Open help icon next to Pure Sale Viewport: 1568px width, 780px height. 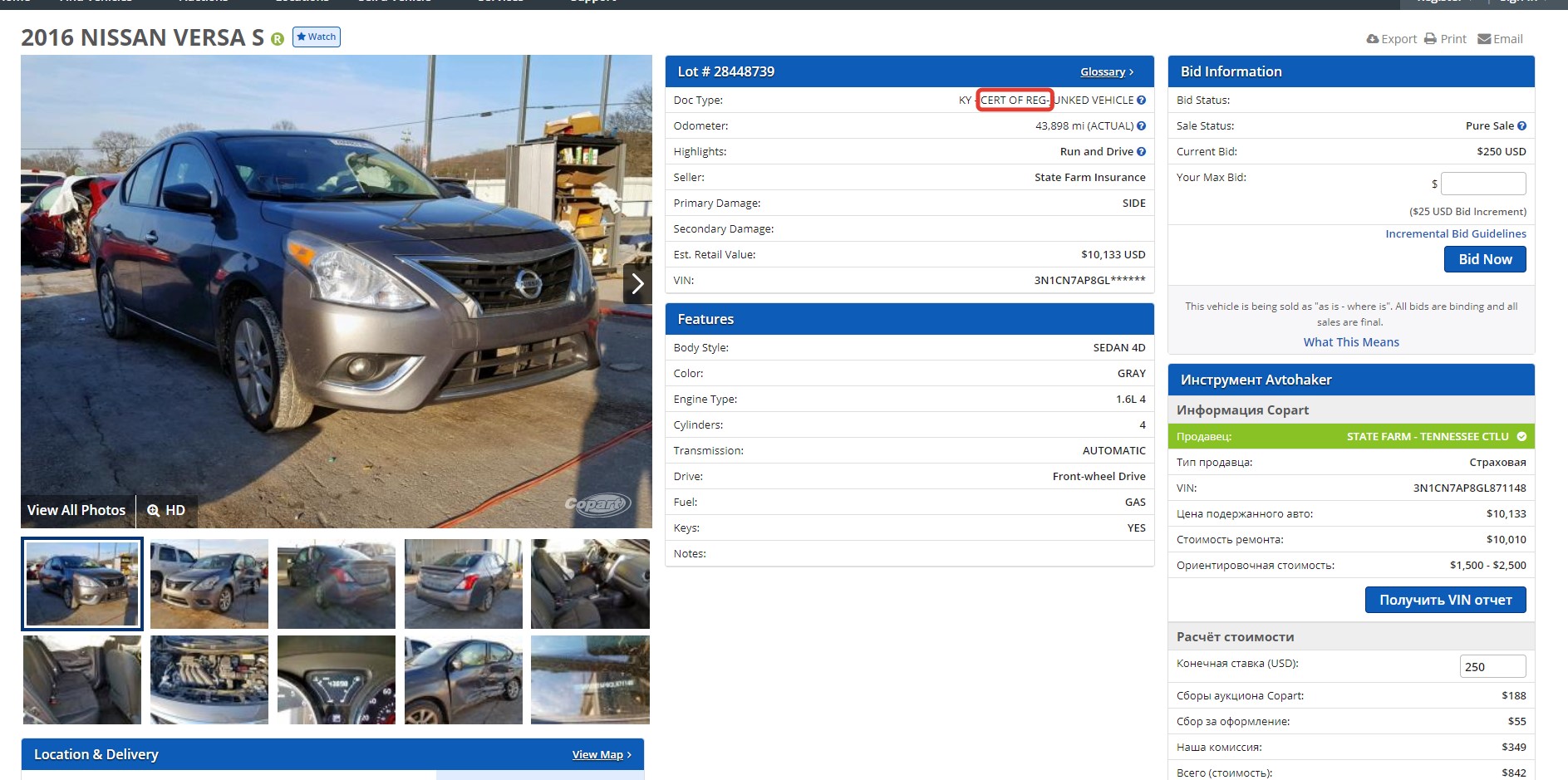pos(1521,125)
